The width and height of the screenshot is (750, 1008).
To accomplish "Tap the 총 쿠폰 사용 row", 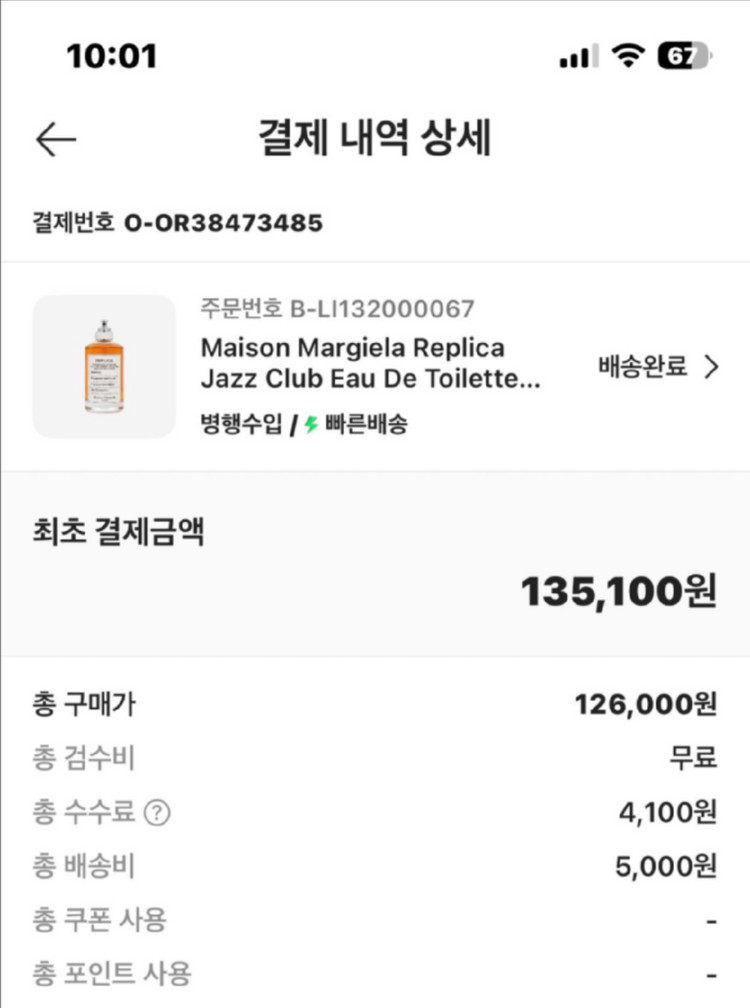I will click(375, 919).
